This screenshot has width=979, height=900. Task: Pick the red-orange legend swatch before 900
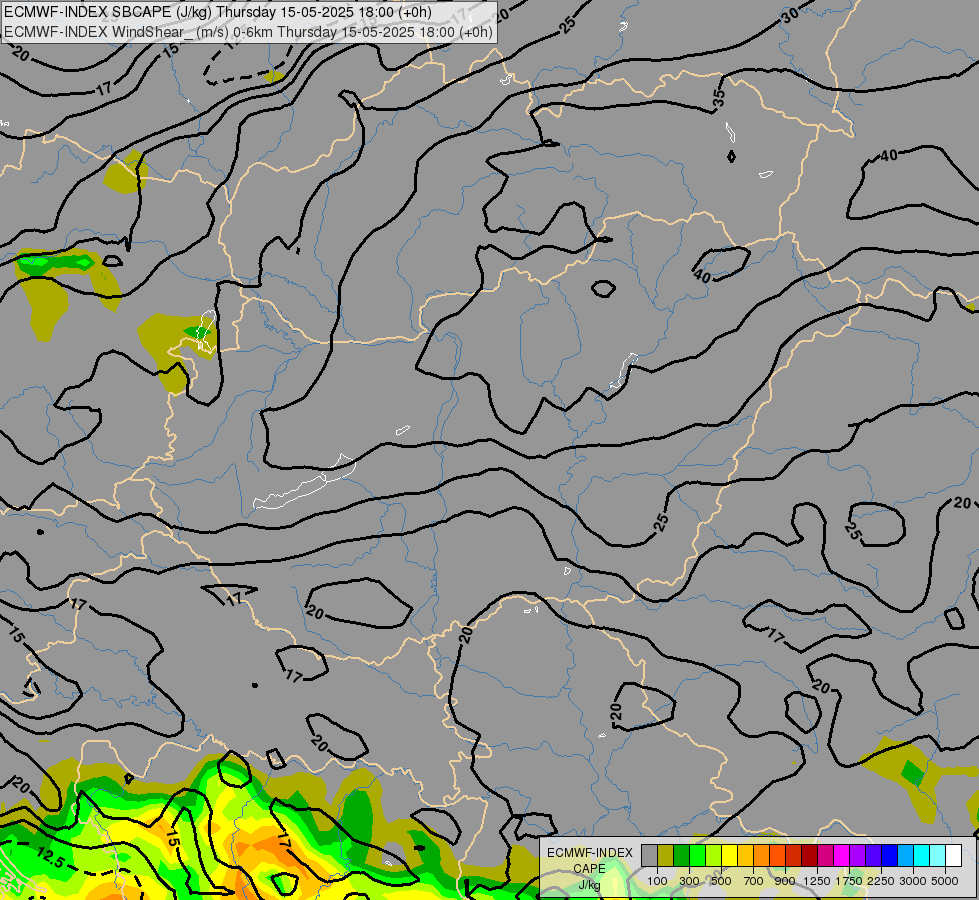777,855
